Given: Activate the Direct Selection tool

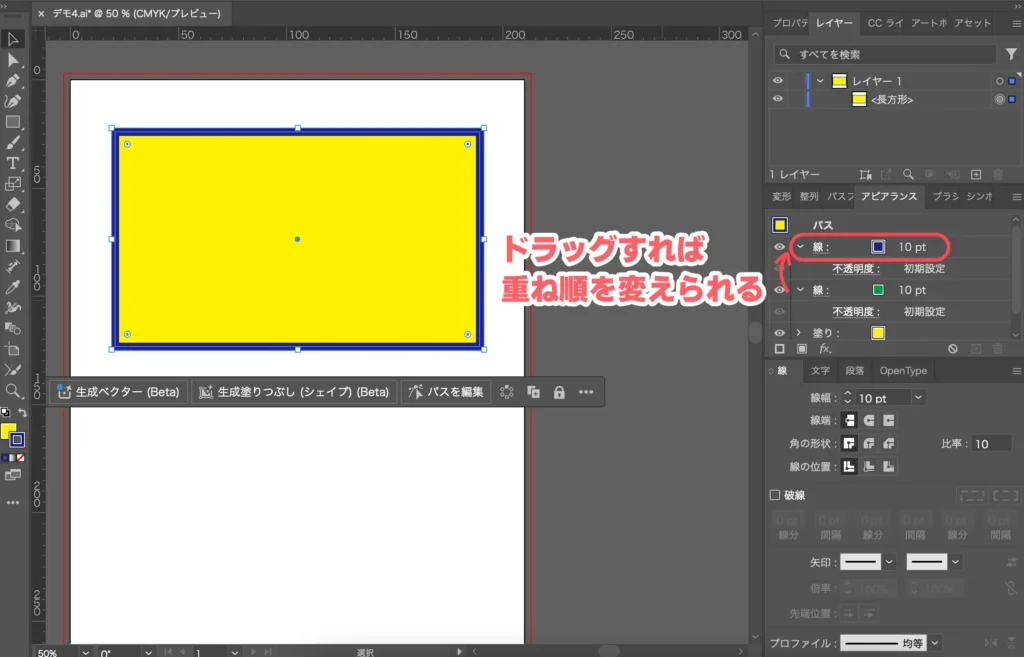Looking at the screenshot, I should coord(13,57).
